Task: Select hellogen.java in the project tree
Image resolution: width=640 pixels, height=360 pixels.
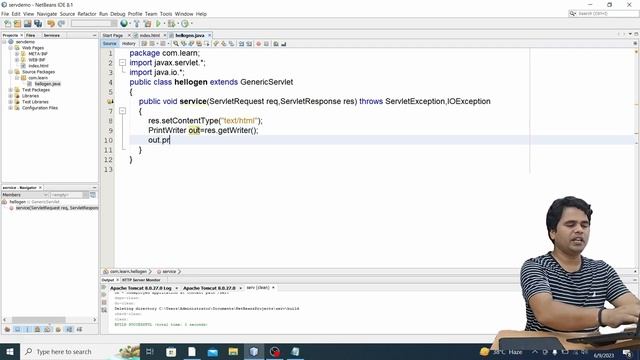Action: [x=47, y=84]
